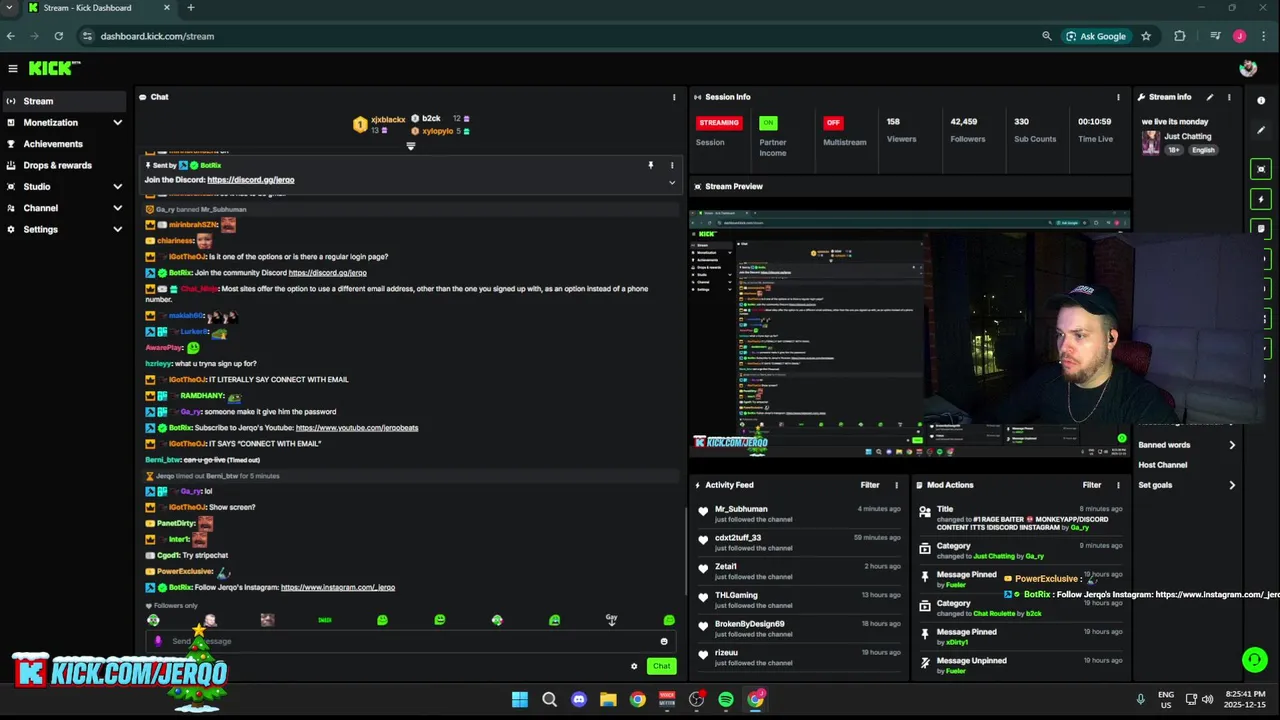Click the browser address bar URL
1280x720 pixels.
pyautogui.click(x=157, y=36)
